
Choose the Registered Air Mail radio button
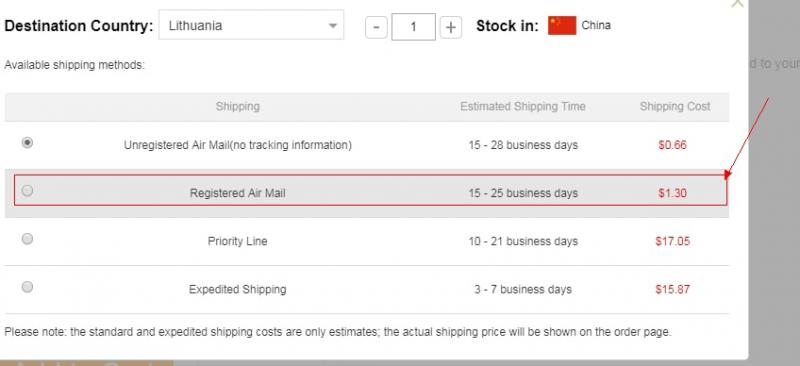point(28,190)
